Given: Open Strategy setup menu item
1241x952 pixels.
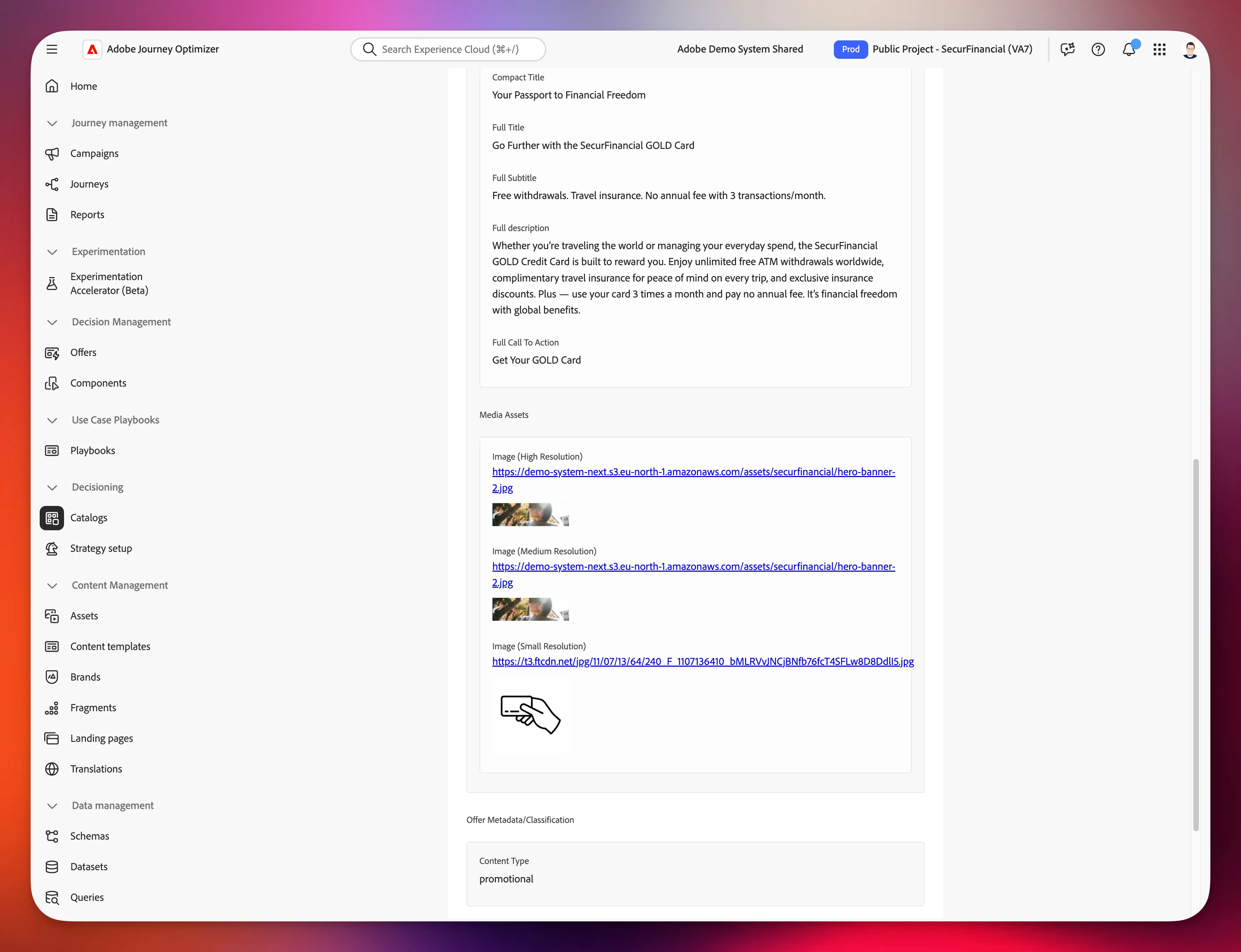Looking at the screenshot, I should [101, 548].
